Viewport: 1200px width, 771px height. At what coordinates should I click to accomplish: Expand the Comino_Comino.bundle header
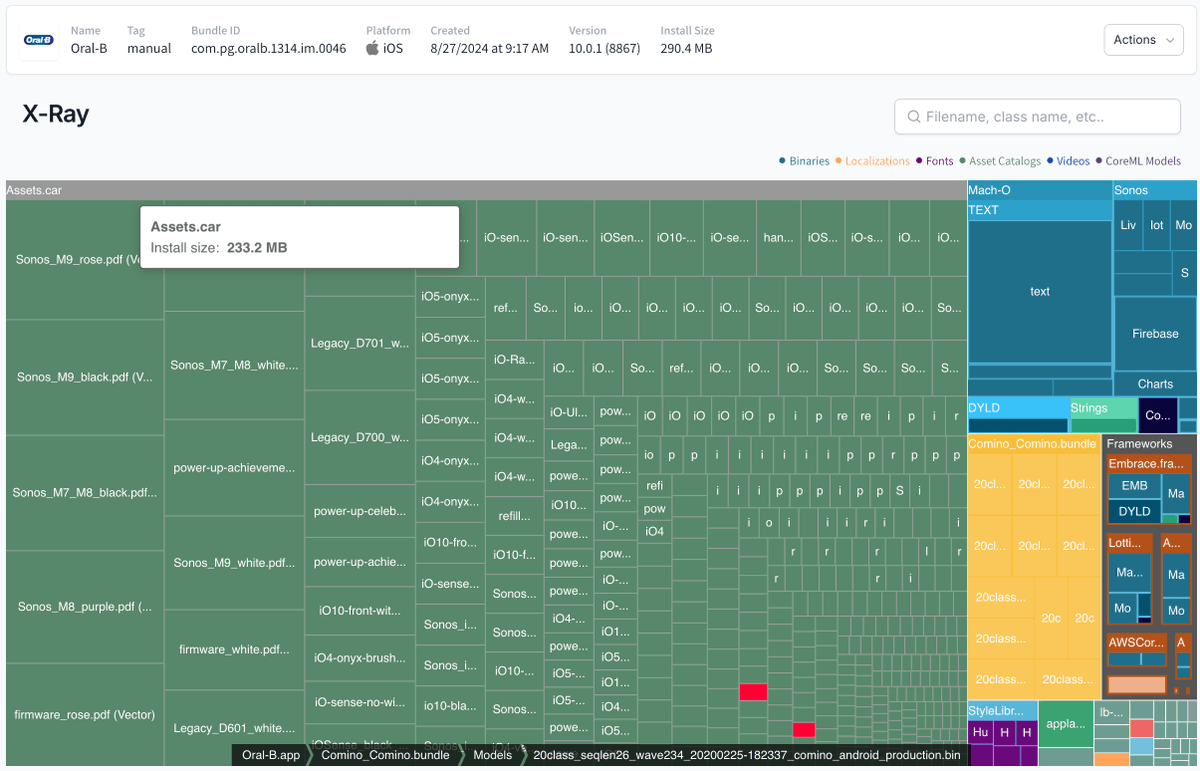click(1033, 443)
